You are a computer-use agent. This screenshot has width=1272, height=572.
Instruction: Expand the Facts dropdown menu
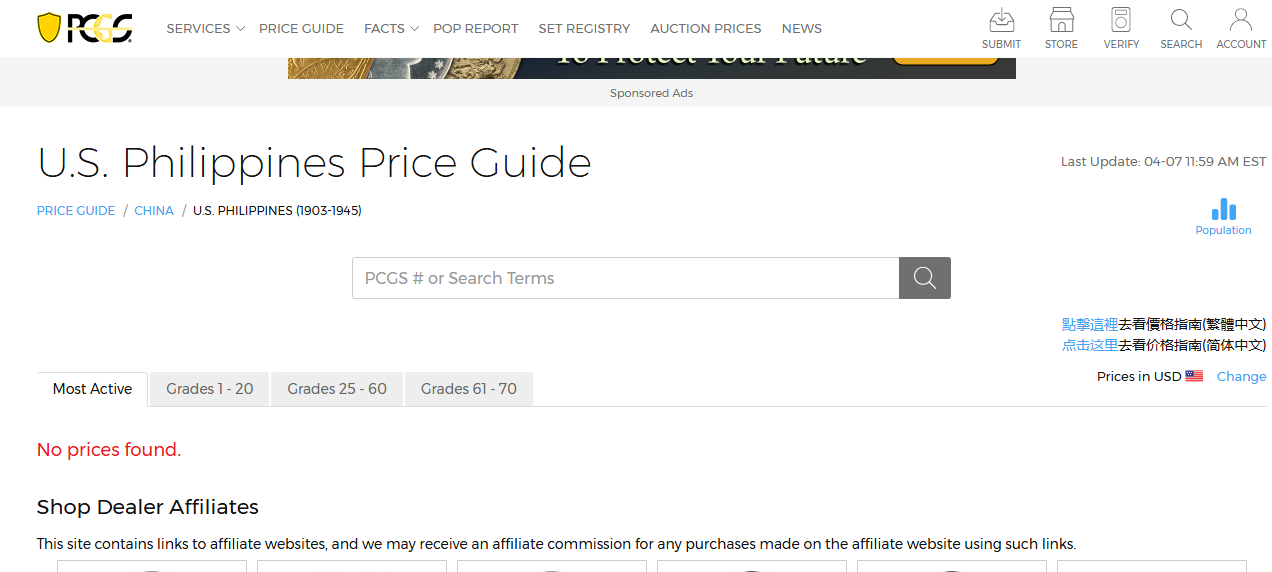coord(391,28)
